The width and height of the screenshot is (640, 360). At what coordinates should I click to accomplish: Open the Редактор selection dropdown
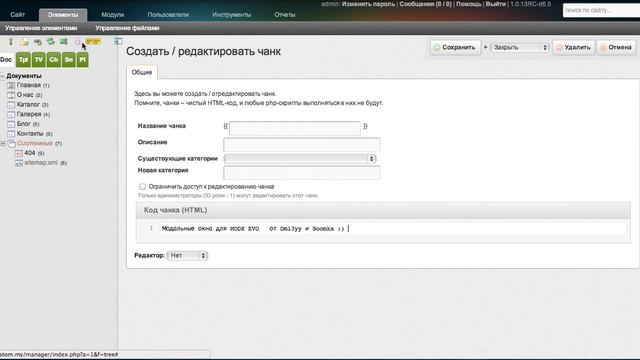coord(187,256)
